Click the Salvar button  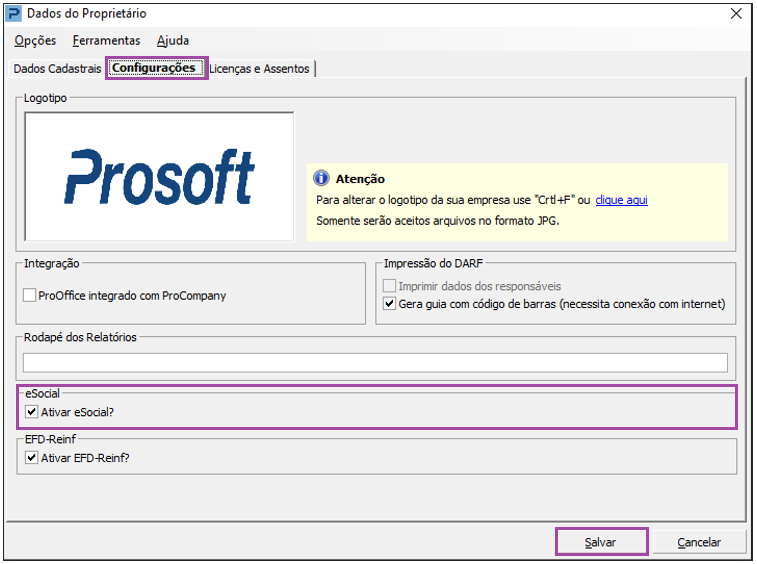click(601, 542)
